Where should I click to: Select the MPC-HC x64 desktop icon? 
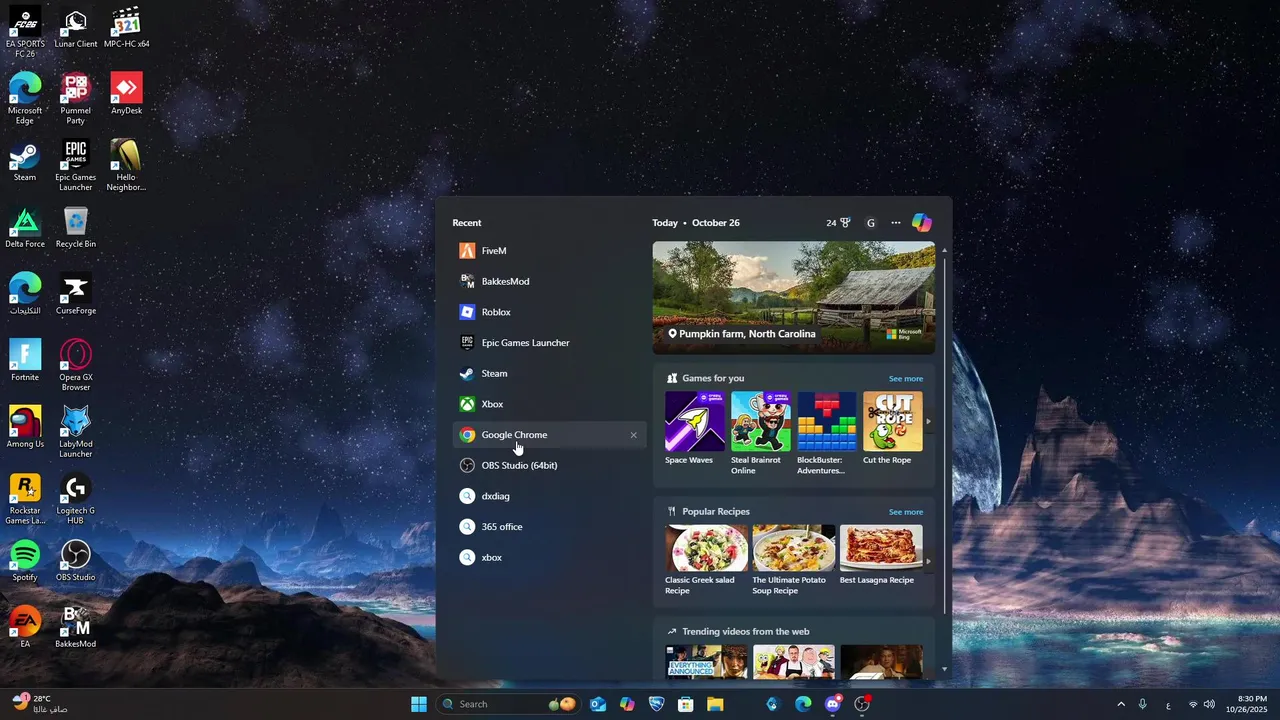(126, 28)
